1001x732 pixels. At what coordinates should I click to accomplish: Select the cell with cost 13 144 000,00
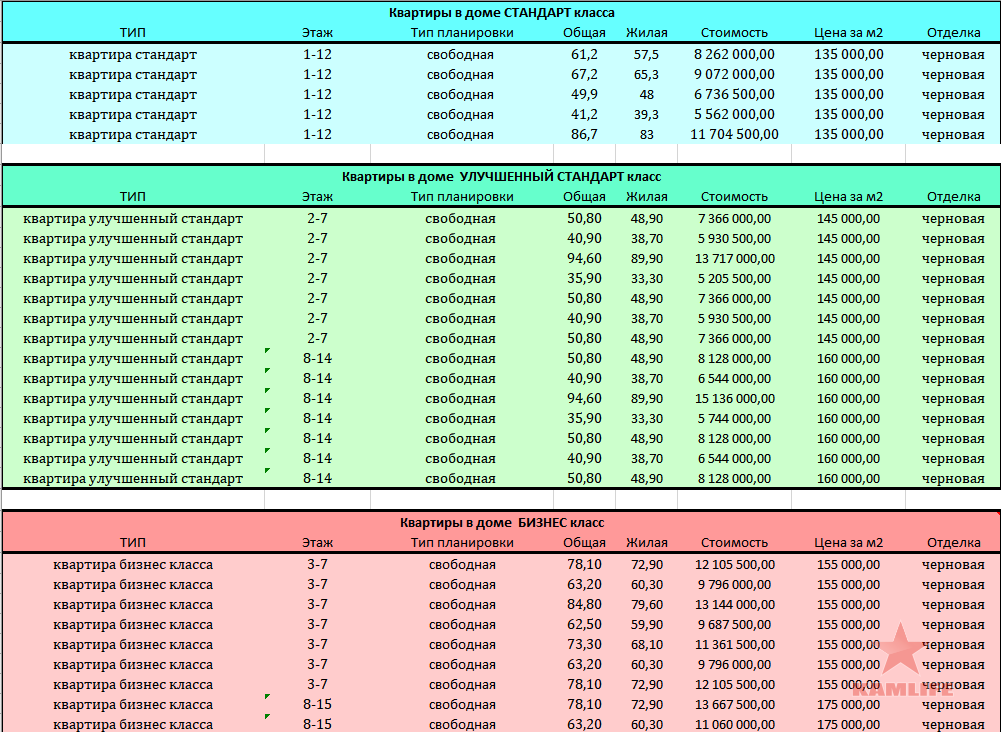coord(734,604)
